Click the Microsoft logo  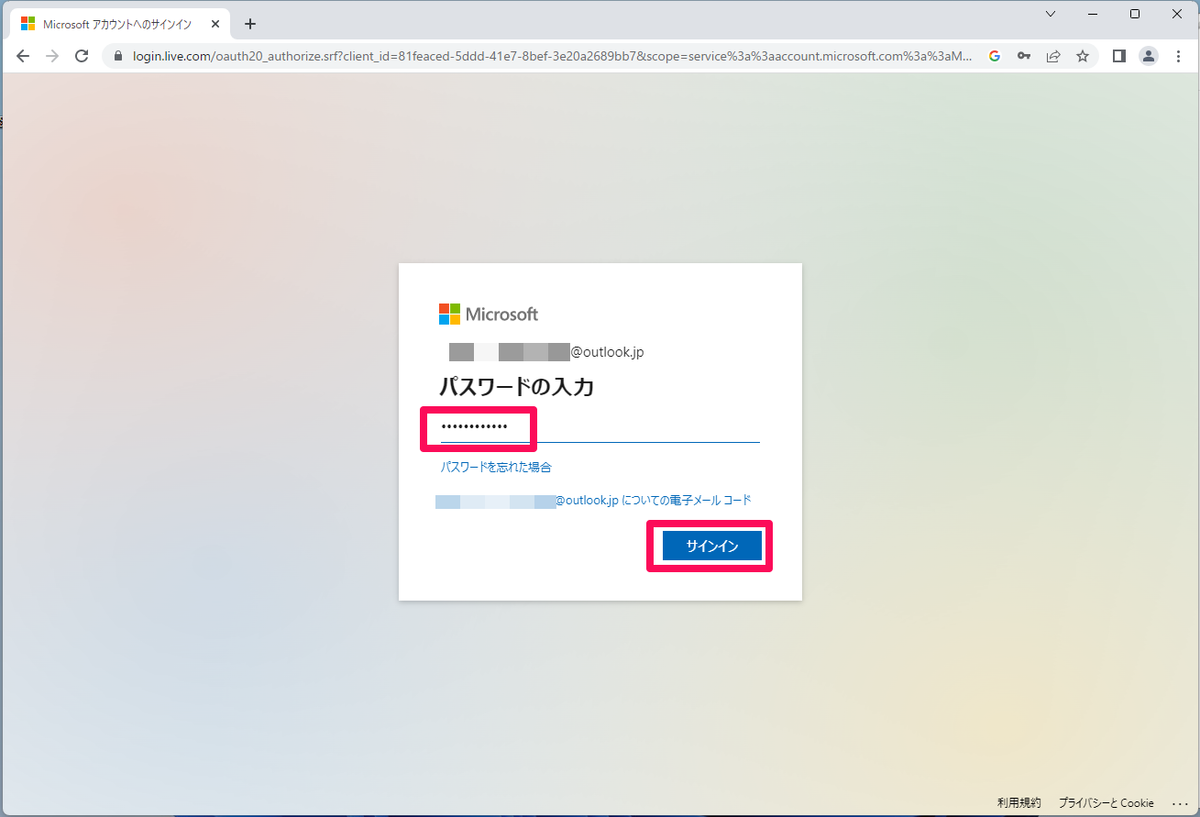[488, 314]
